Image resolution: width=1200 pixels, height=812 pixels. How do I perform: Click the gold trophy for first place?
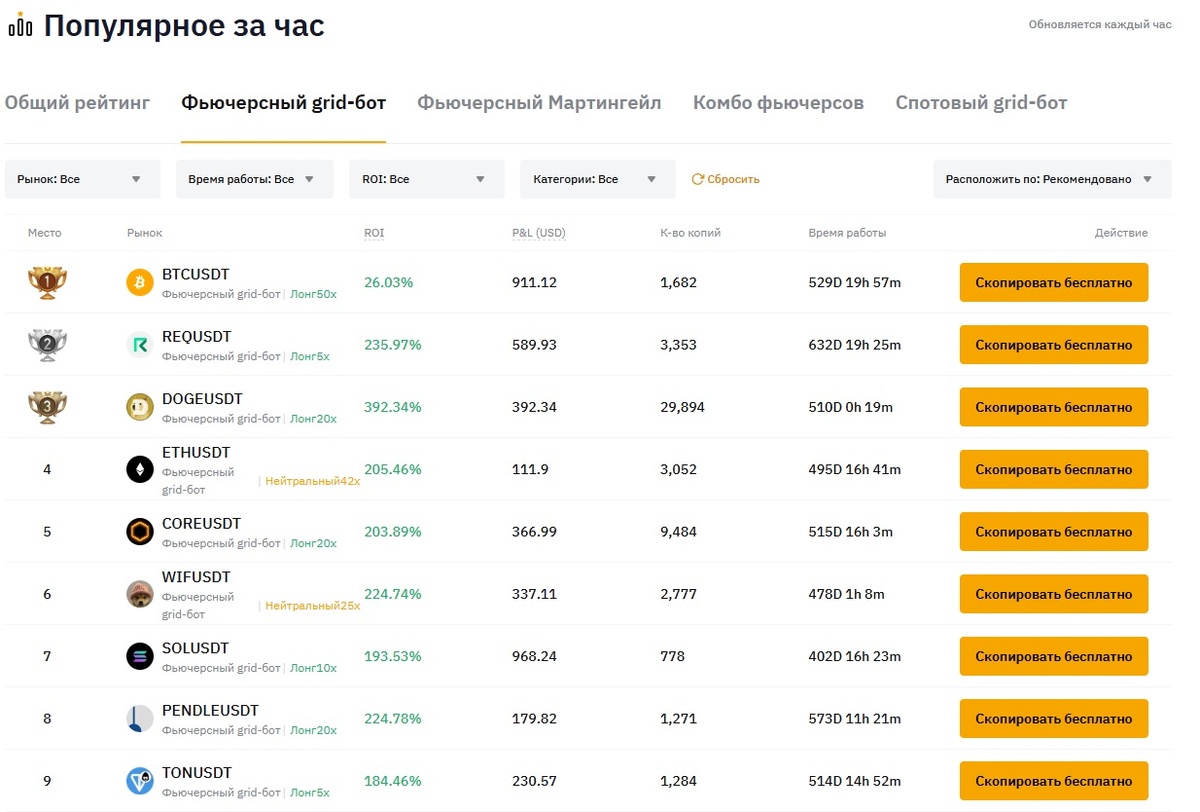pos(46,282)
